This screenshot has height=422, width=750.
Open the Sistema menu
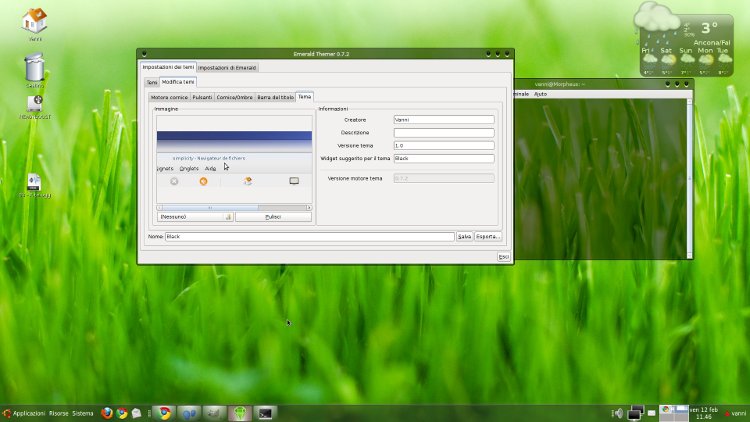pyautogui.click(x=83, y=413)
